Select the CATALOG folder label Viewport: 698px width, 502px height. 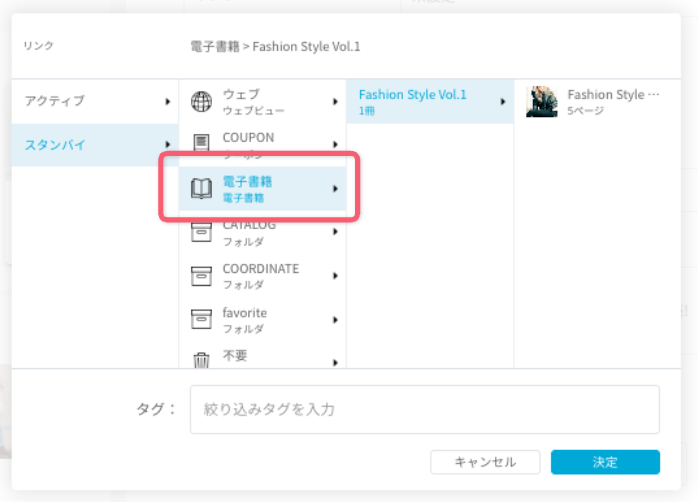tap(249, 226)
